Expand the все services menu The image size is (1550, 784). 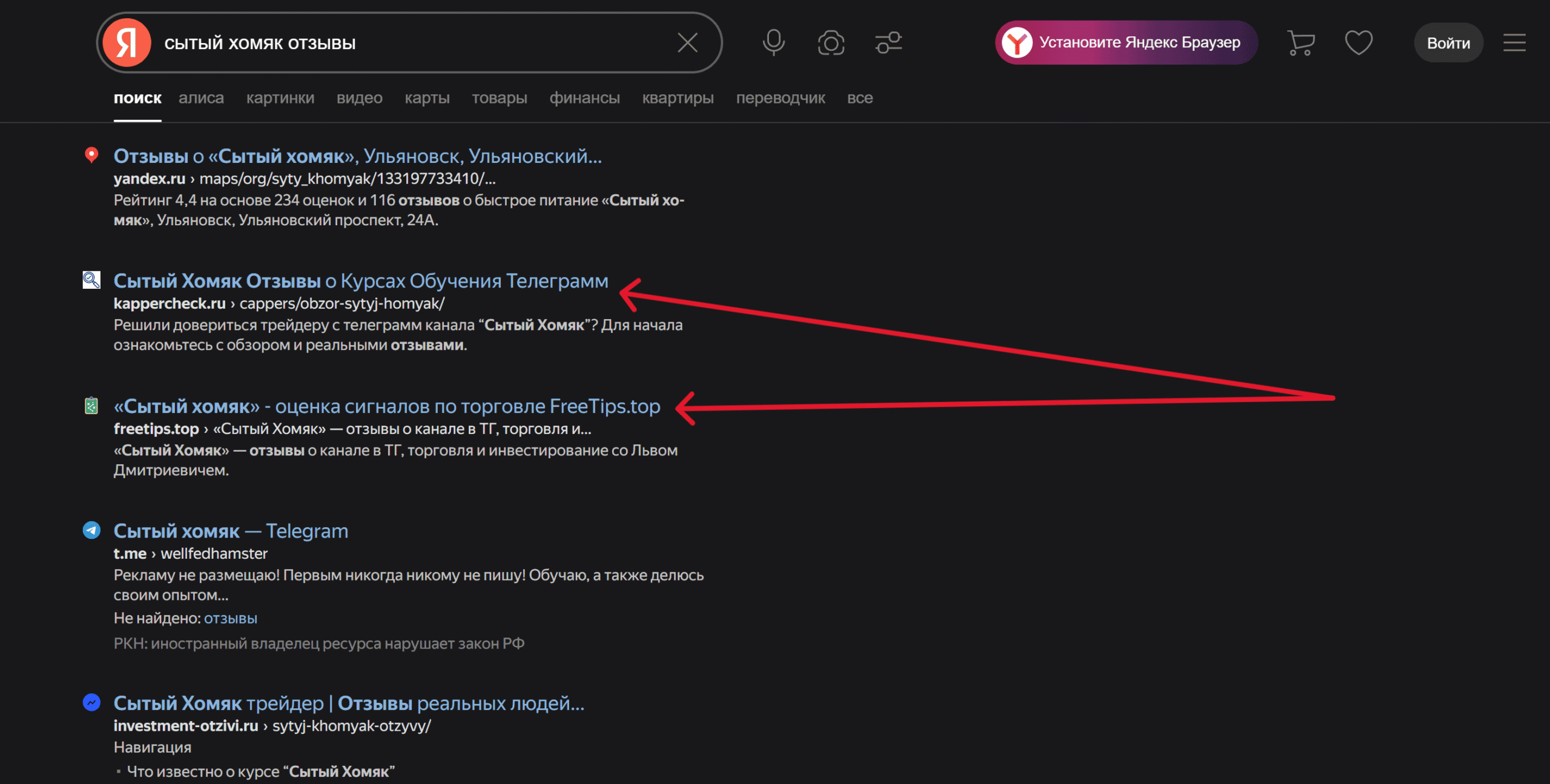pyautogui.click(x=860, y=98)
